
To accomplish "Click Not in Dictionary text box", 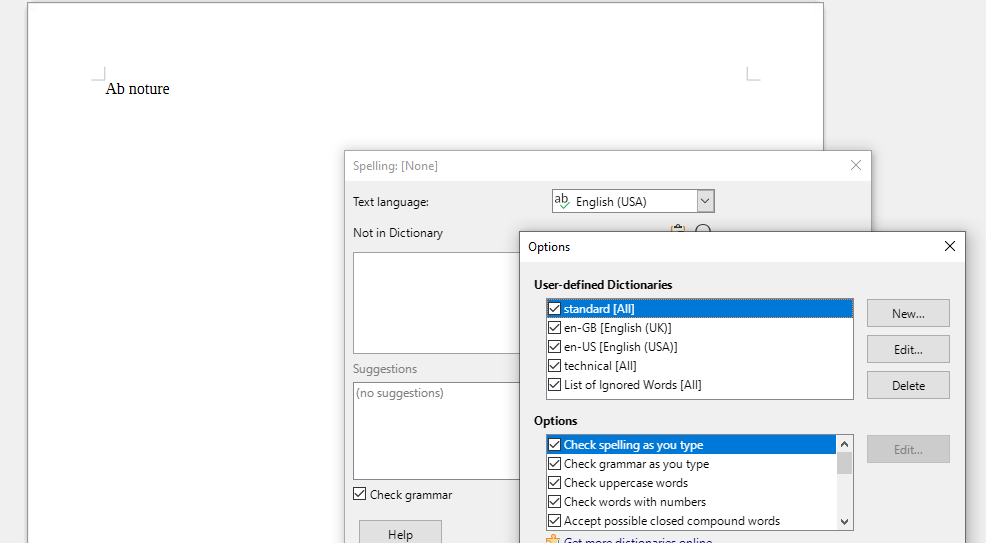I will coord(436,303).
